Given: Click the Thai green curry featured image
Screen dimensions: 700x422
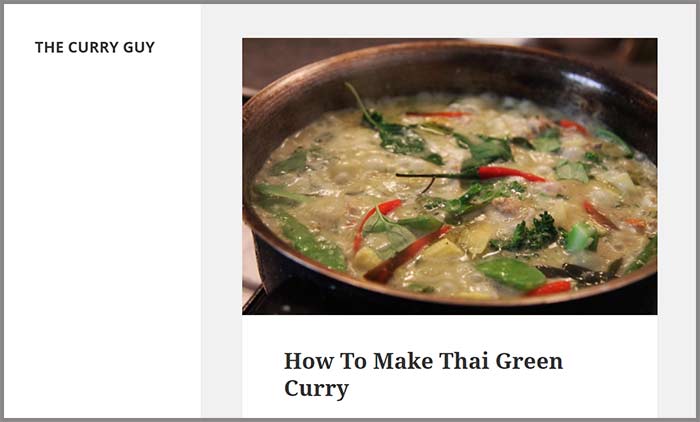Looking at the screenshot, I should coord(450,176).
